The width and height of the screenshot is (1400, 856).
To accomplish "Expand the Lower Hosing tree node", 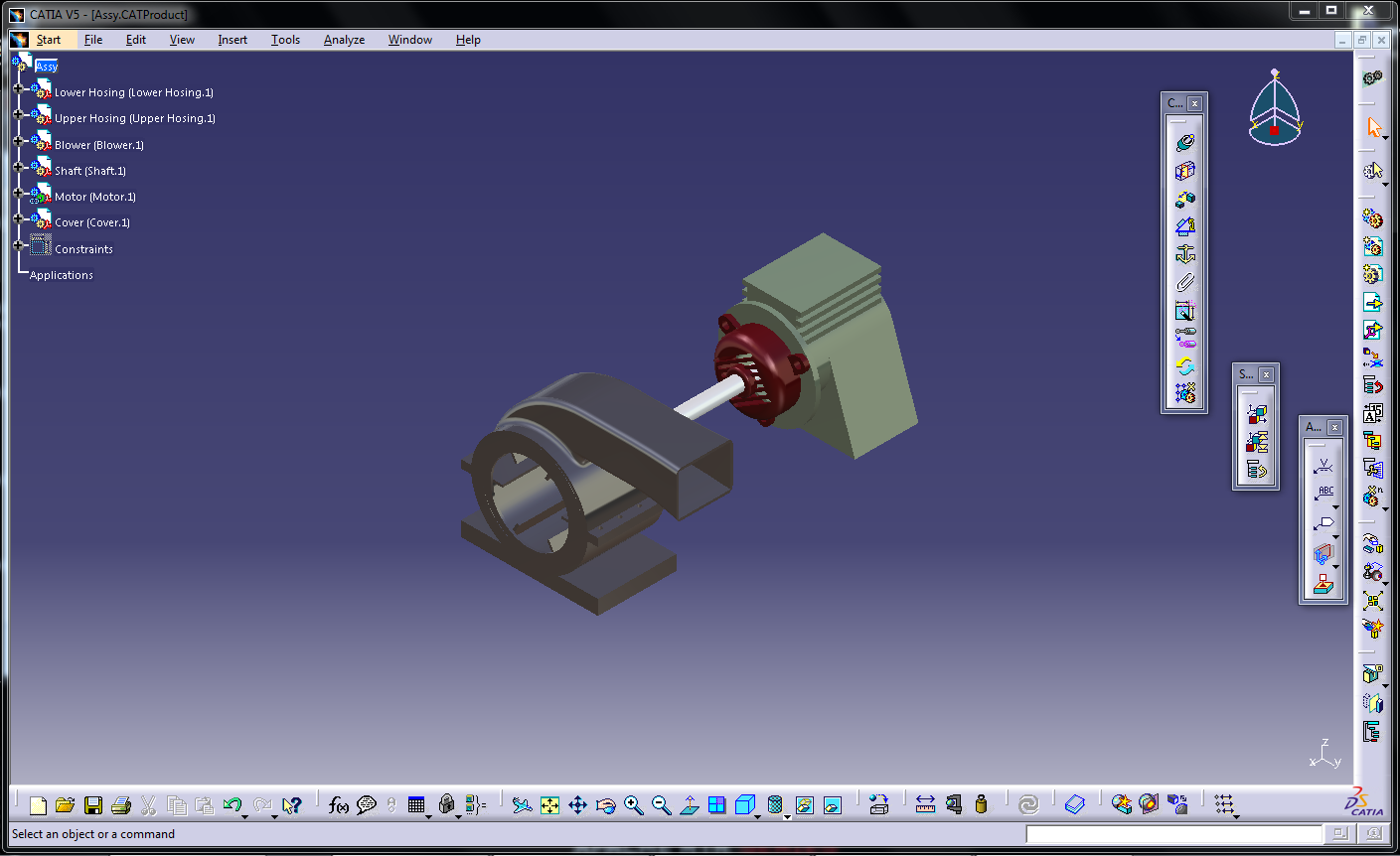I will [x=18, y=88].
